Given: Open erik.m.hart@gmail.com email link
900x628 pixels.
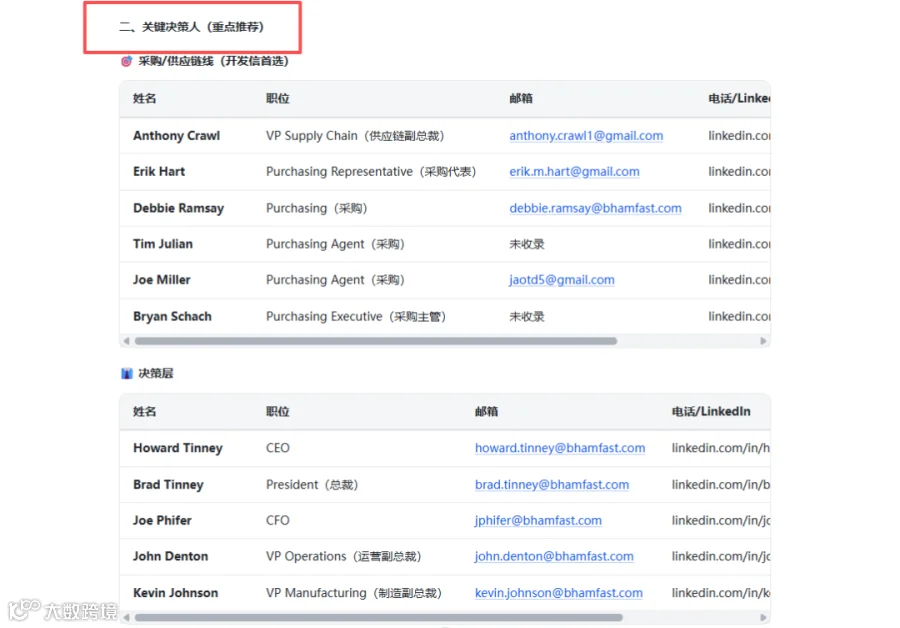Looking at the screenshot, I should click(574, 172).
